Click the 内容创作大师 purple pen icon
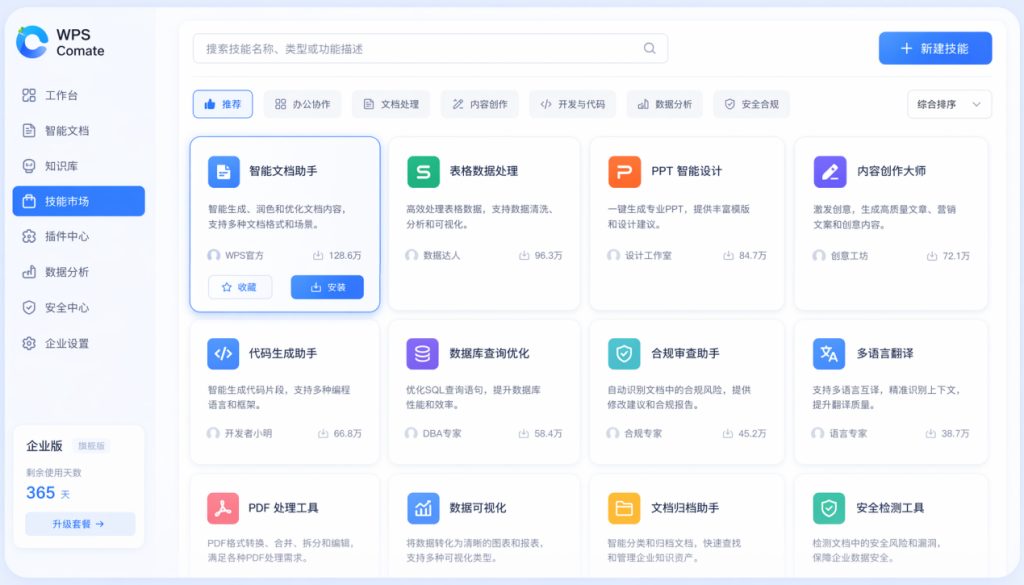This screenshot has height=585, width=1024. (x=830, y=172)
